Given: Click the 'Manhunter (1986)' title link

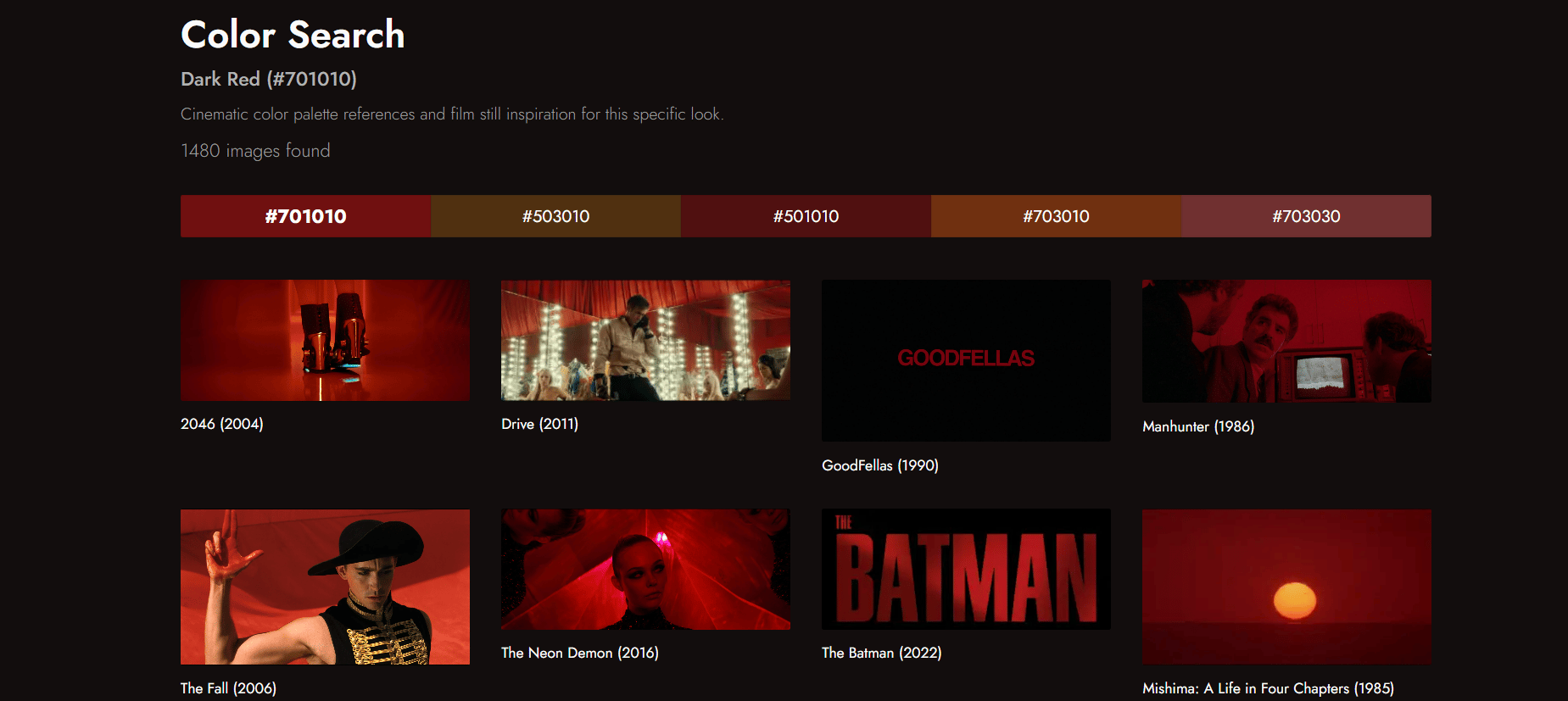Looking at the screenshot, I should point(1198,426).
